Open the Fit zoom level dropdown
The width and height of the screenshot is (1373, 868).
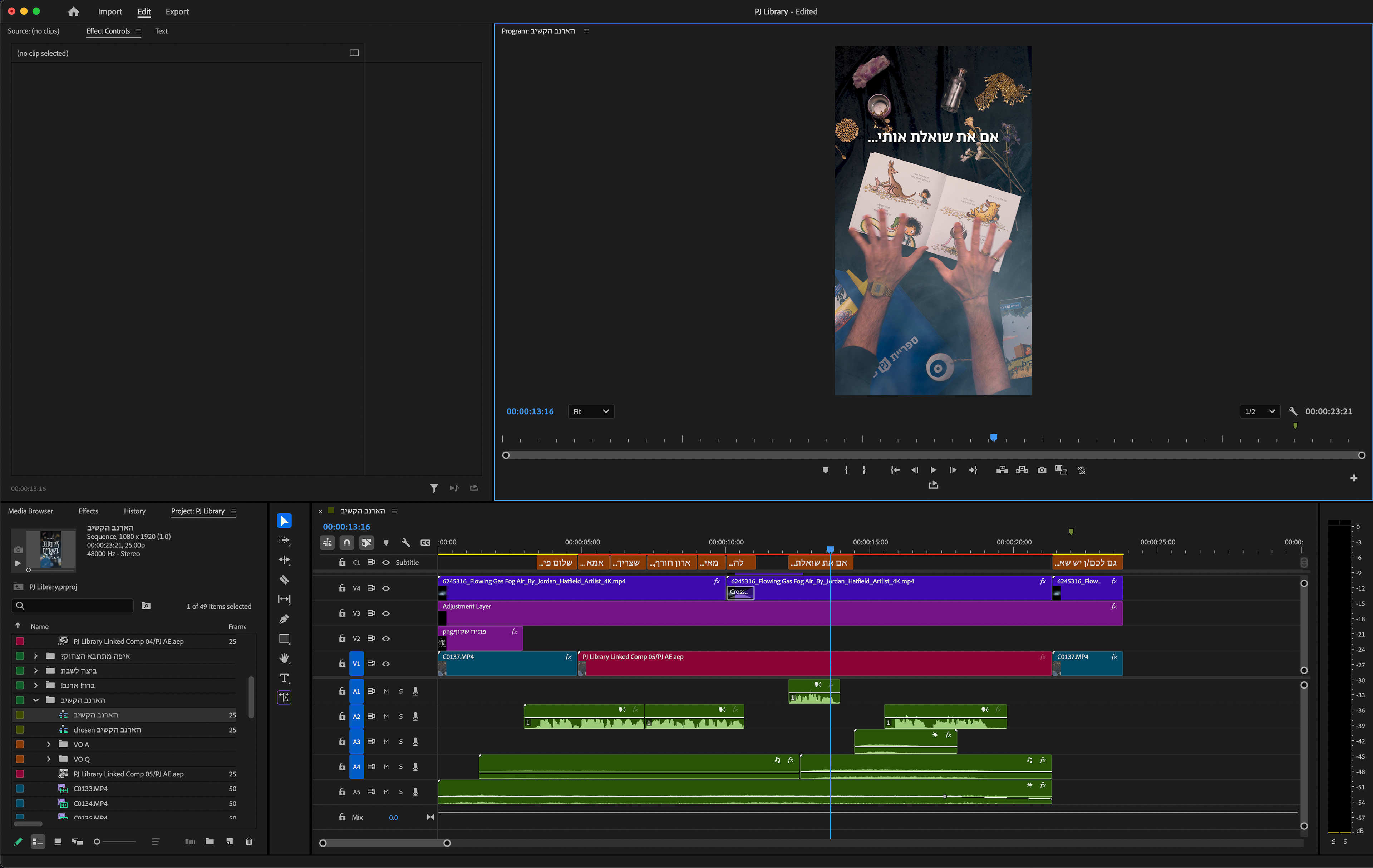coord(591,411)
